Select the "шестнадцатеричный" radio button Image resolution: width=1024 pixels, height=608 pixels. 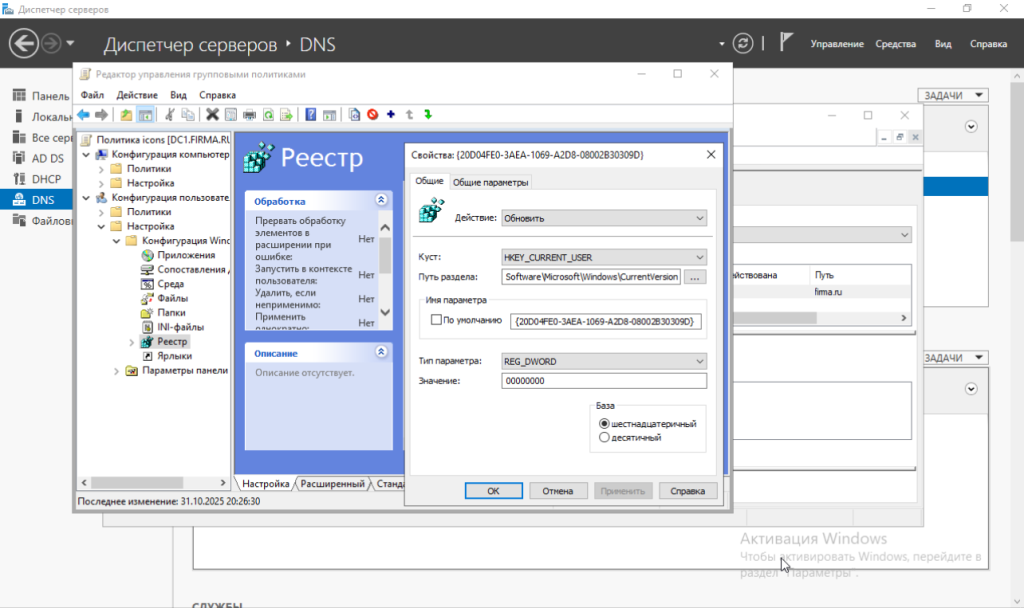604,423
